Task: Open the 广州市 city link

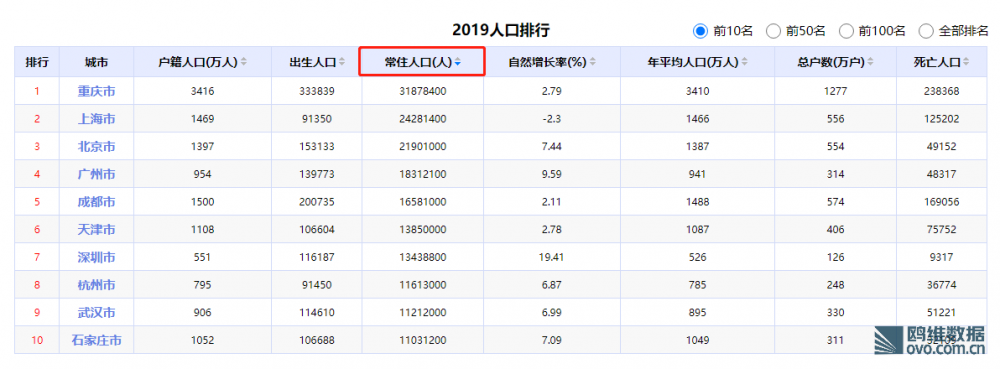Action: (96, 174)
